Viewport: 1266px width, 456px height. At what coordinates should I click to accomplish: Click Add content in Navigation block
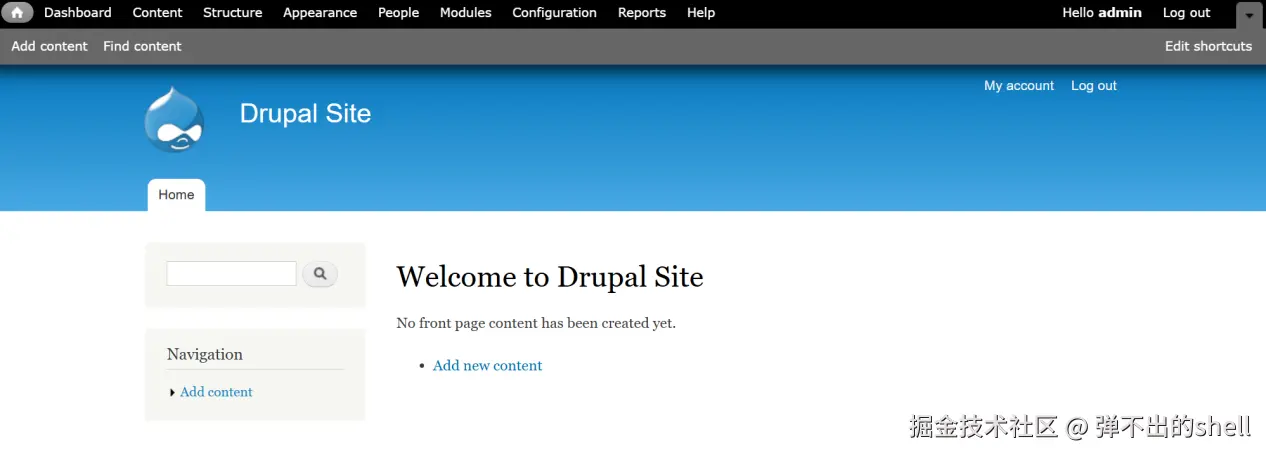tap(216, 392)
